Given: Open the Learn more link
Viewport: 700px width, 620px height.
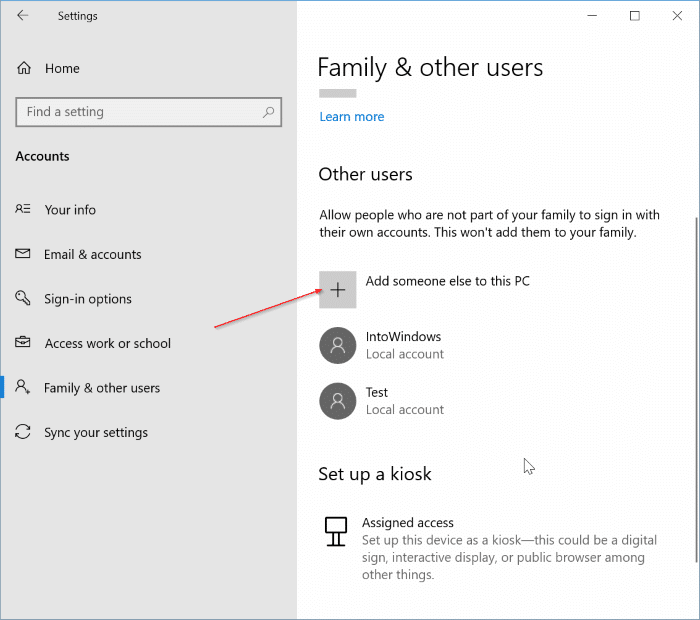Looking at the screenshot, I should pos(352,117).
